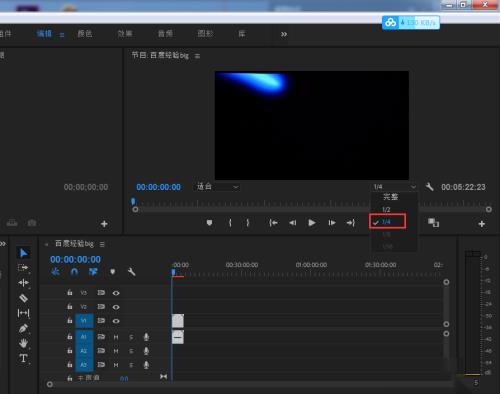This screenshot has height=394, width=500.
Task: Toggle V2 track output eye
Action: point(116,307)
